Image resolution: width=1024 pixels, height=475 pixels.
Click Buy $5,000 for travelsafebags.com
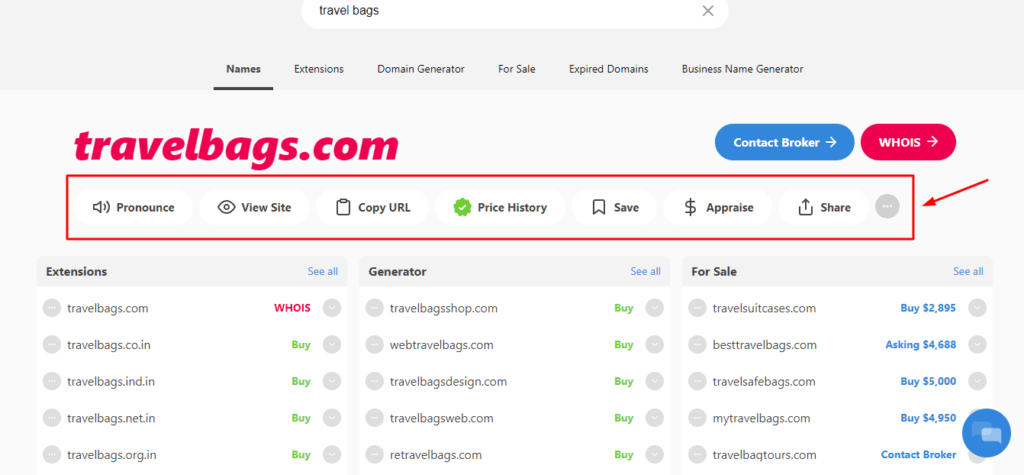tap(928, 381)
